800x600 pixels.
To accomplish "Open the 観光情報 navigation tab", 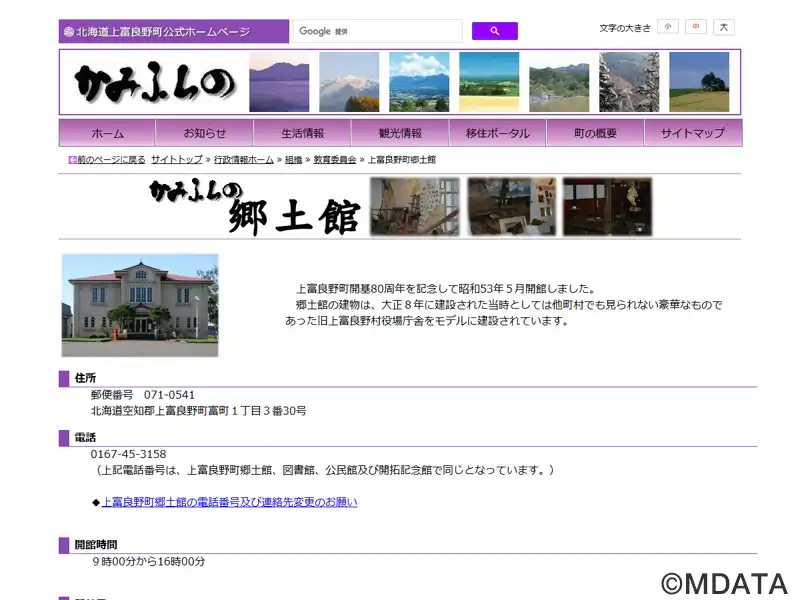I will (400, 133).
